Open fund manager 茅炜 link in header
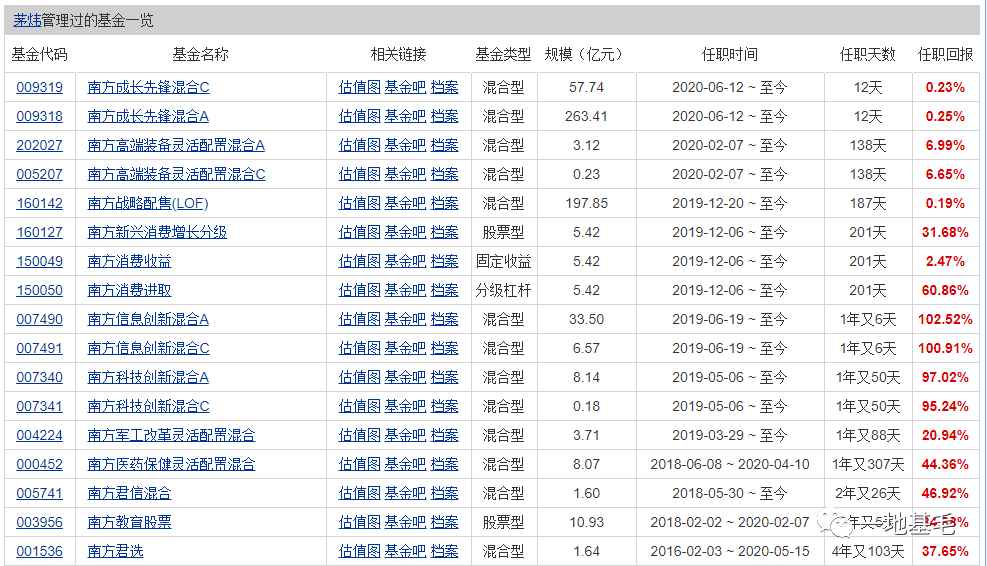Image resolution: width=987 pixels, height=566 pixels. click(x=27, y=20)
